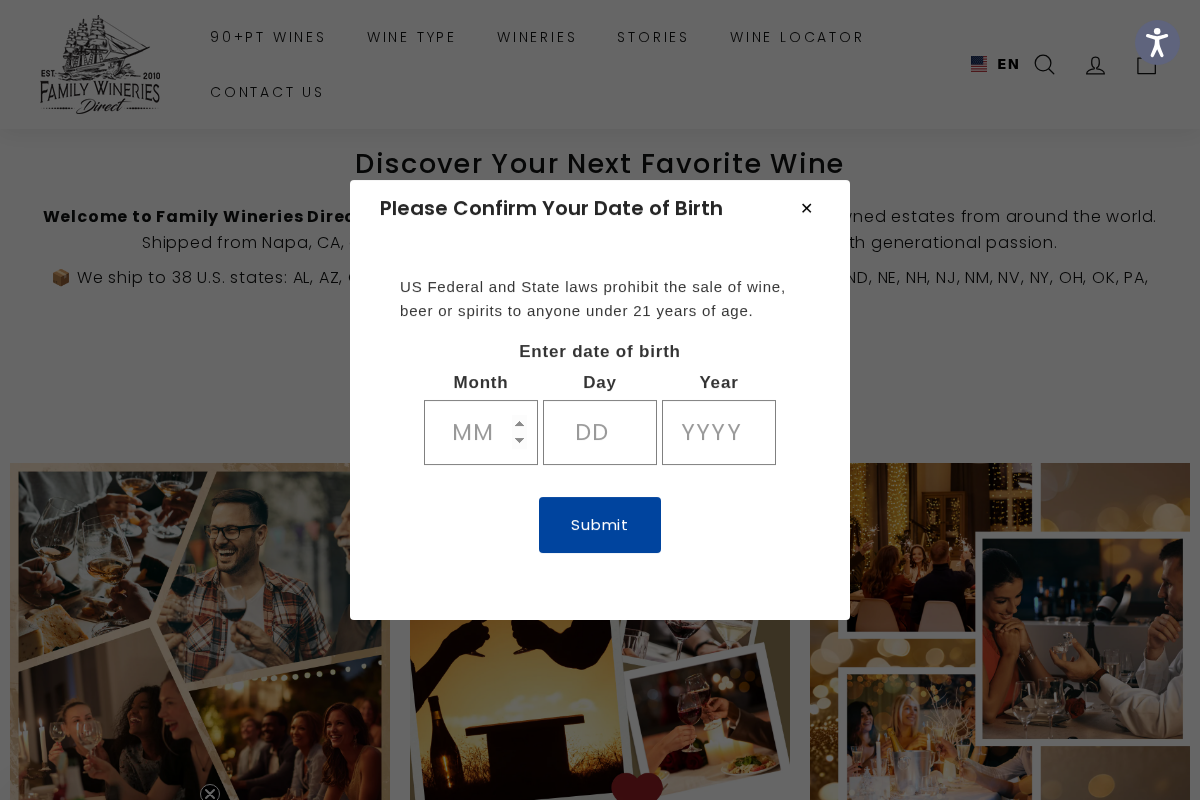Increase month with the up arrow

[x=519, y=424]
